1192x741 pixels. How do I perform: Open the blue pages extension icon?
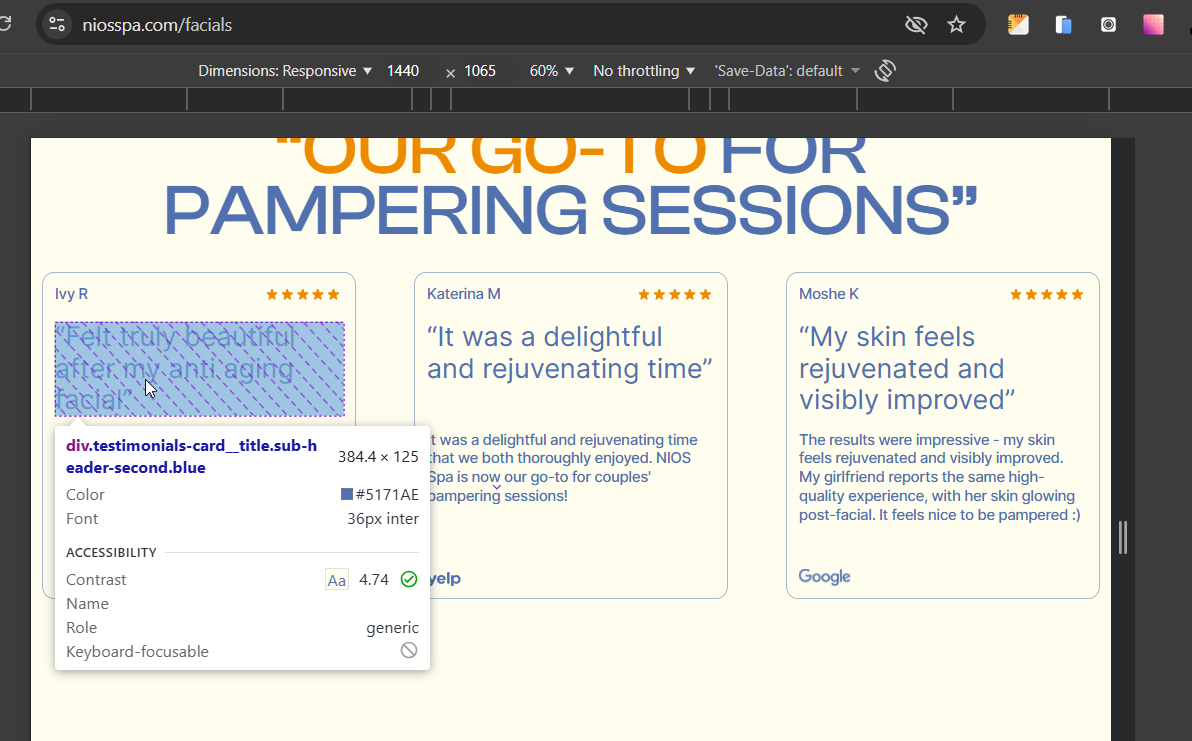point(1064,25)
